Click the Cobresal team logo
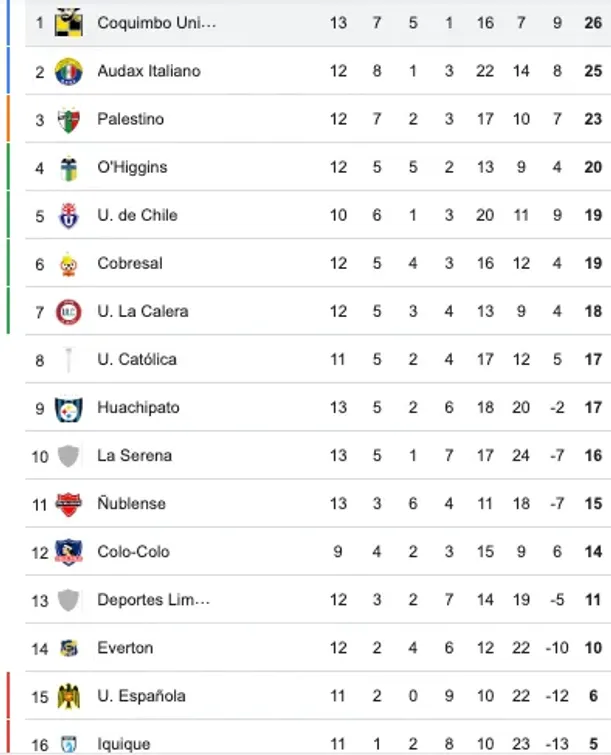Screen dimensions: 611x755 (68, 264)
